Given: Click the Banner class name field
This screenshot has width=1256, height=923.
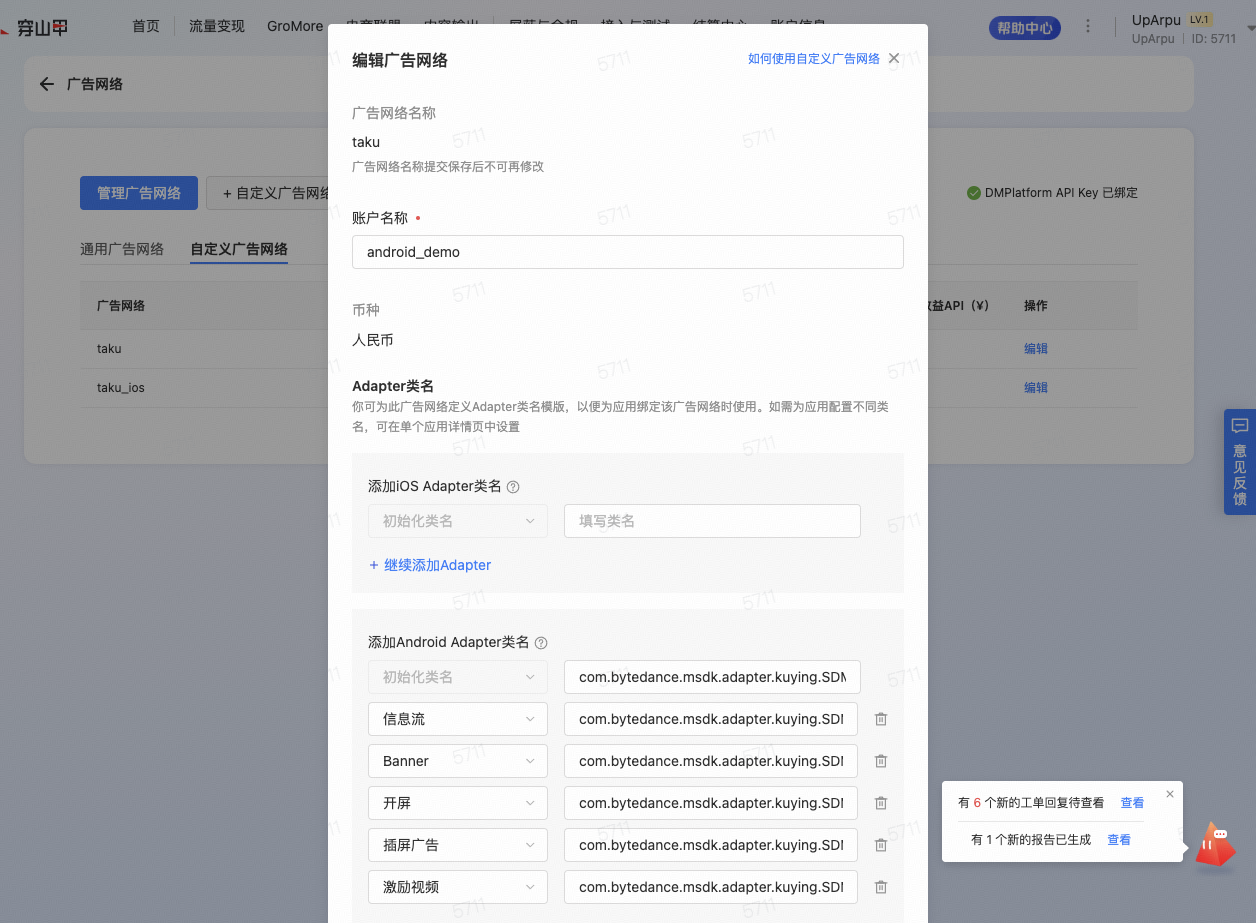Looking at the screenshot, I should click(711, 761).
